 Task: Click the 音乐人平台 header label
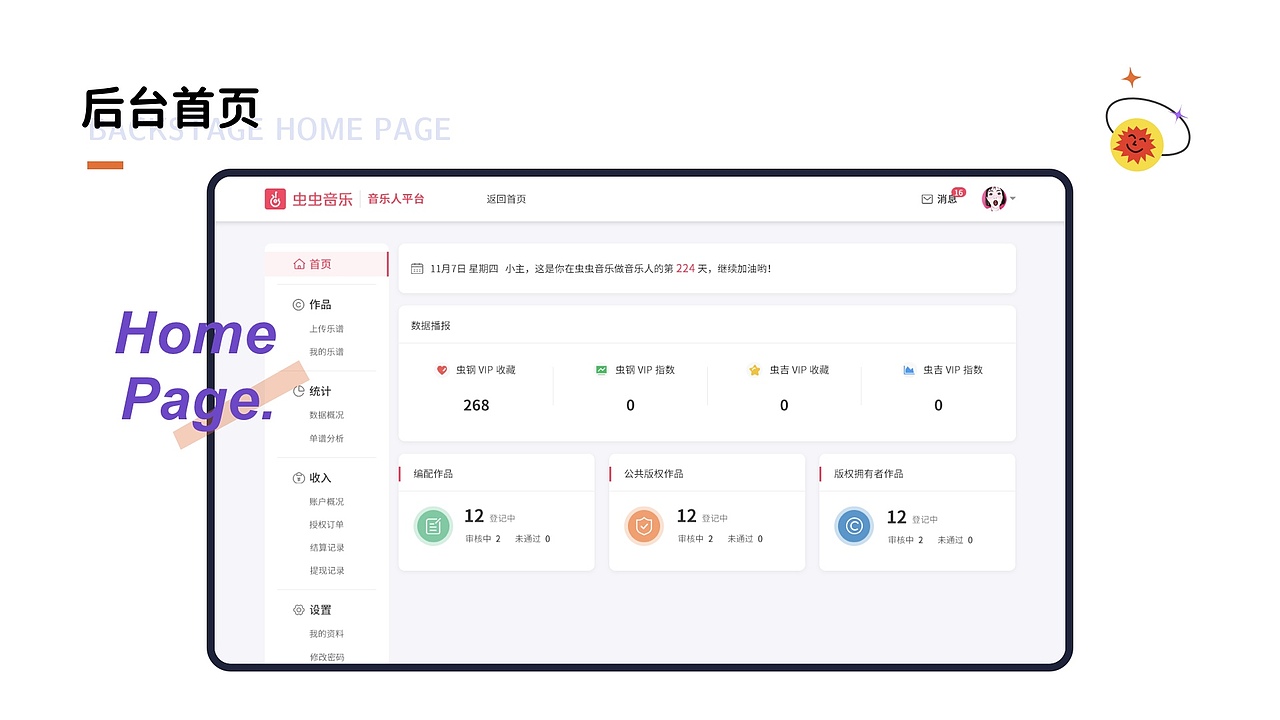pyautogui.click(x=396, y=199)
